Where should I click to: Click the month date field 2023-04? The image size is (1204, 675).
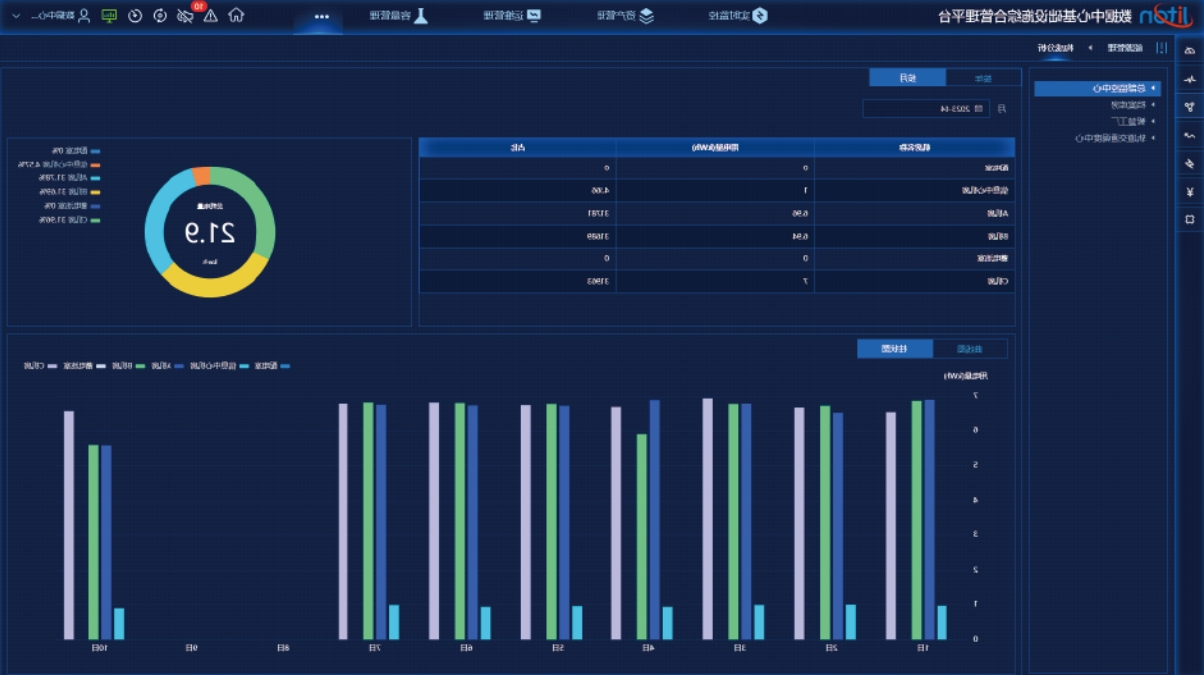pyautogui.click(x=926, y=108)
